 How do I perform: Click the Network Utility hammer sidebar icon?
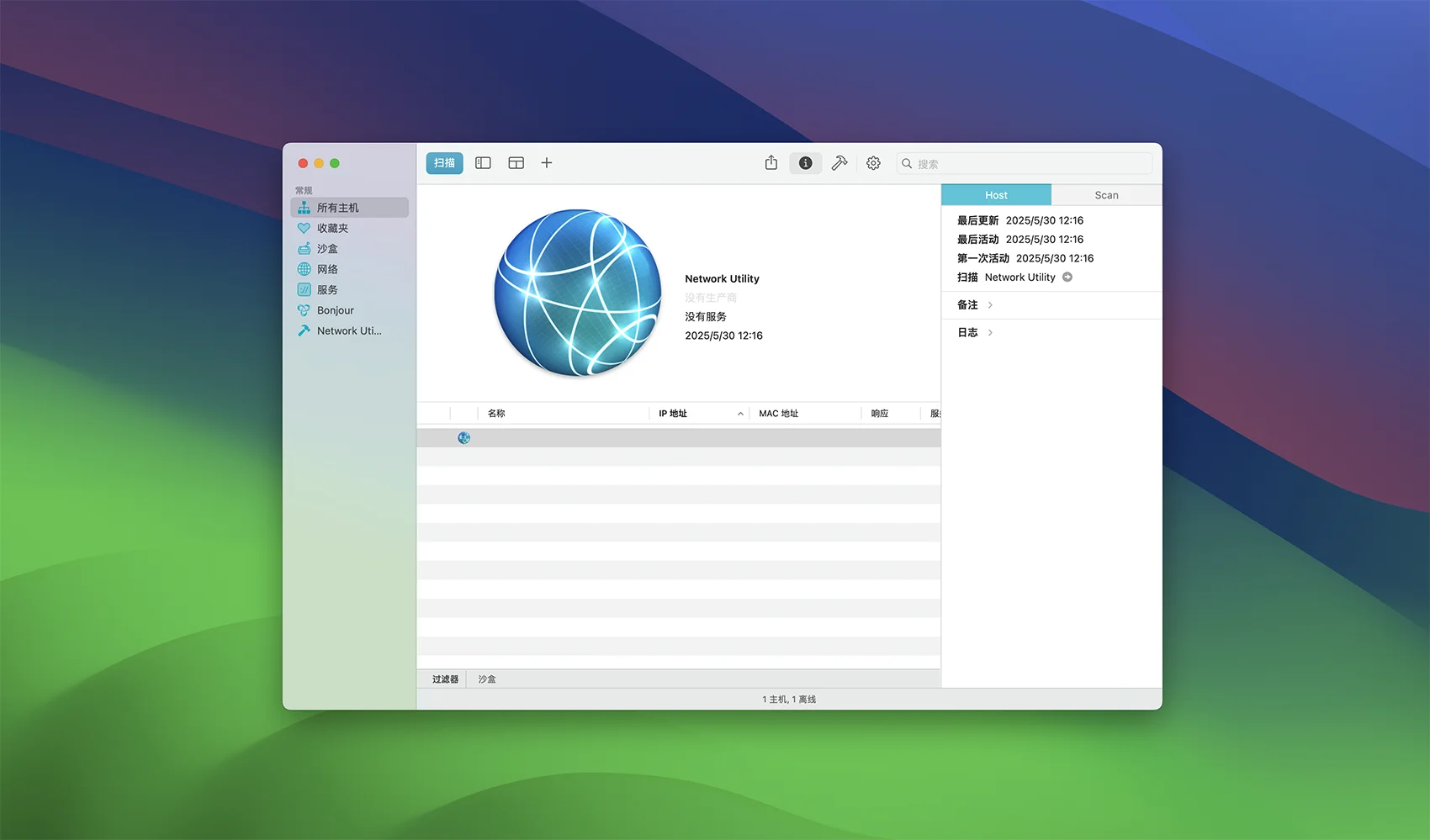click(x=304, y=330)
